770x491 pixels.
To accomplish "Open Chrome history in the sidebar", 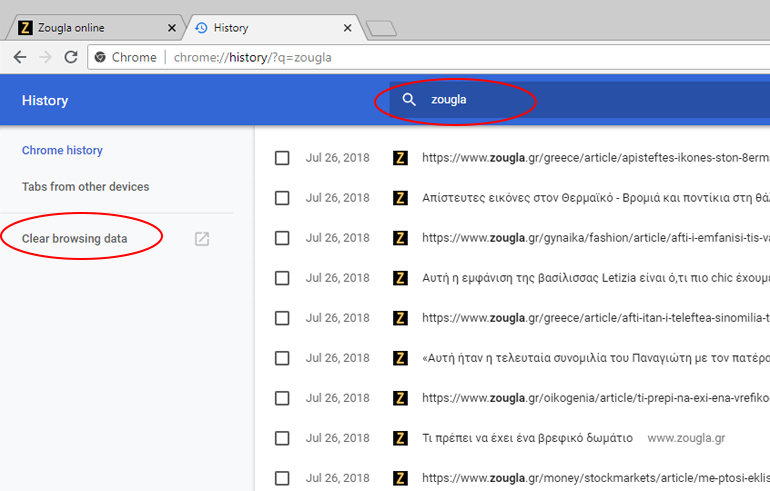I will click(x=62, y=151).
